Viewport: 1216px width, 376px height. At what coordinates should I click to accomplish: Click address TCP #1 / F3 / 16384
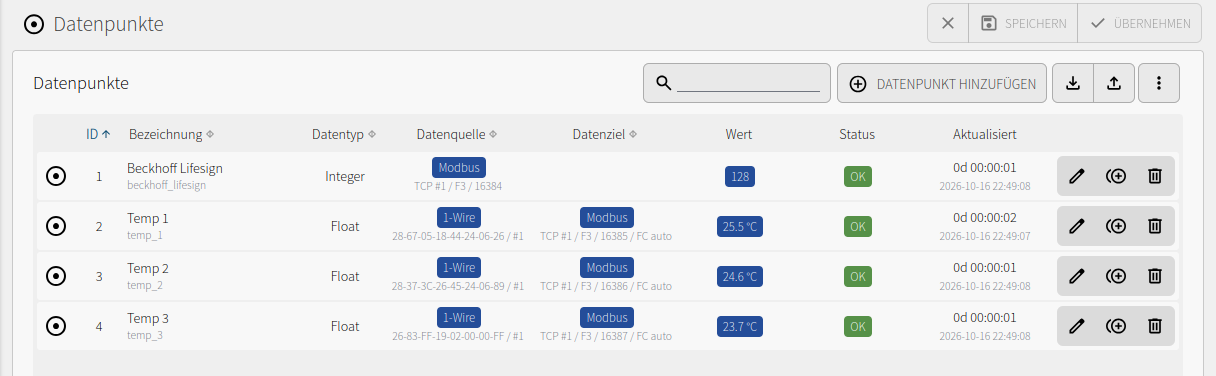(458, 186)
